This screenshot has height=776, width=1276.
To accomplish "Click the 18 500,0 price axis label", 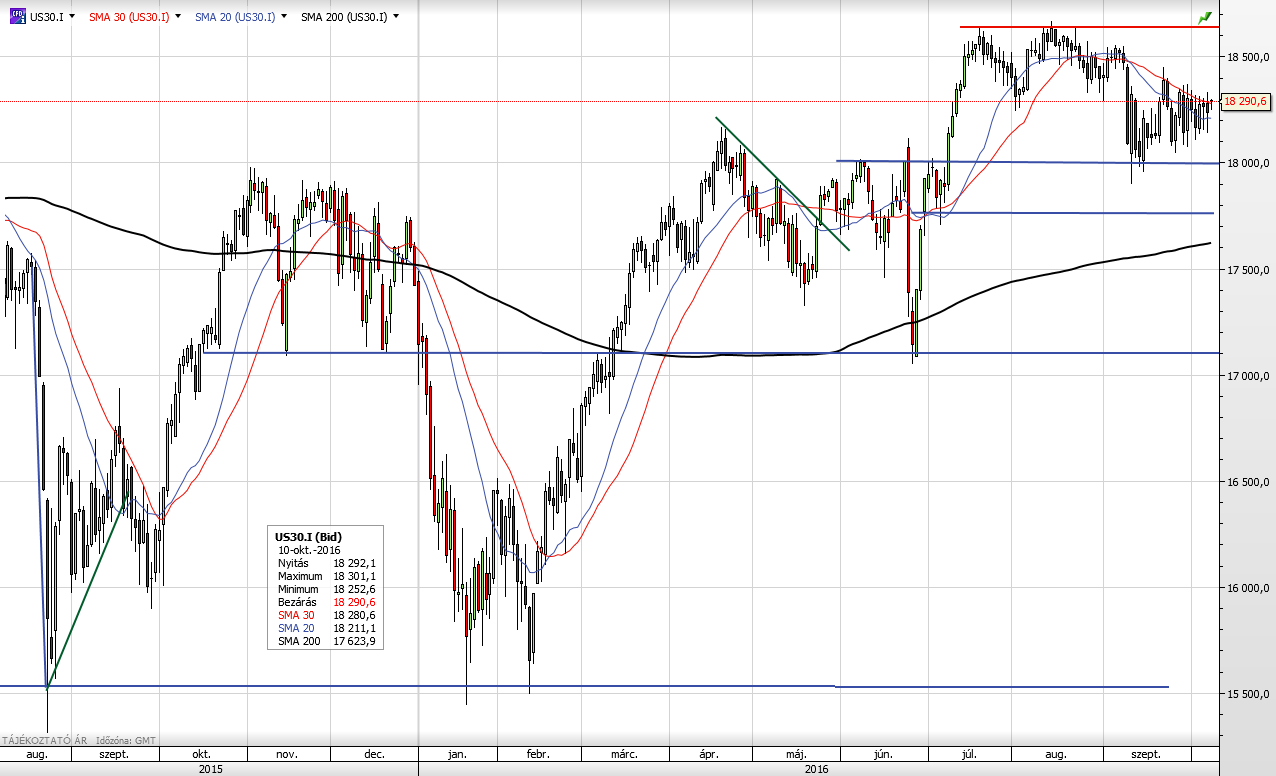I will [1247, 58].
